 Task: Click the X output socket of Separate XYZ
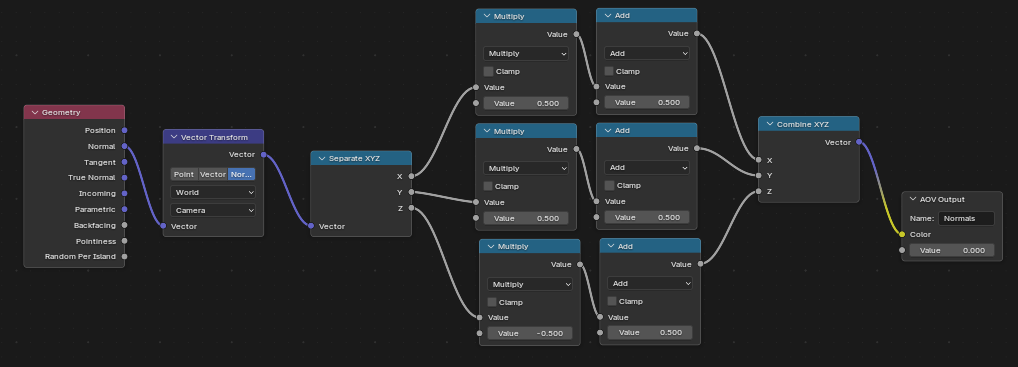click(411, 176)
